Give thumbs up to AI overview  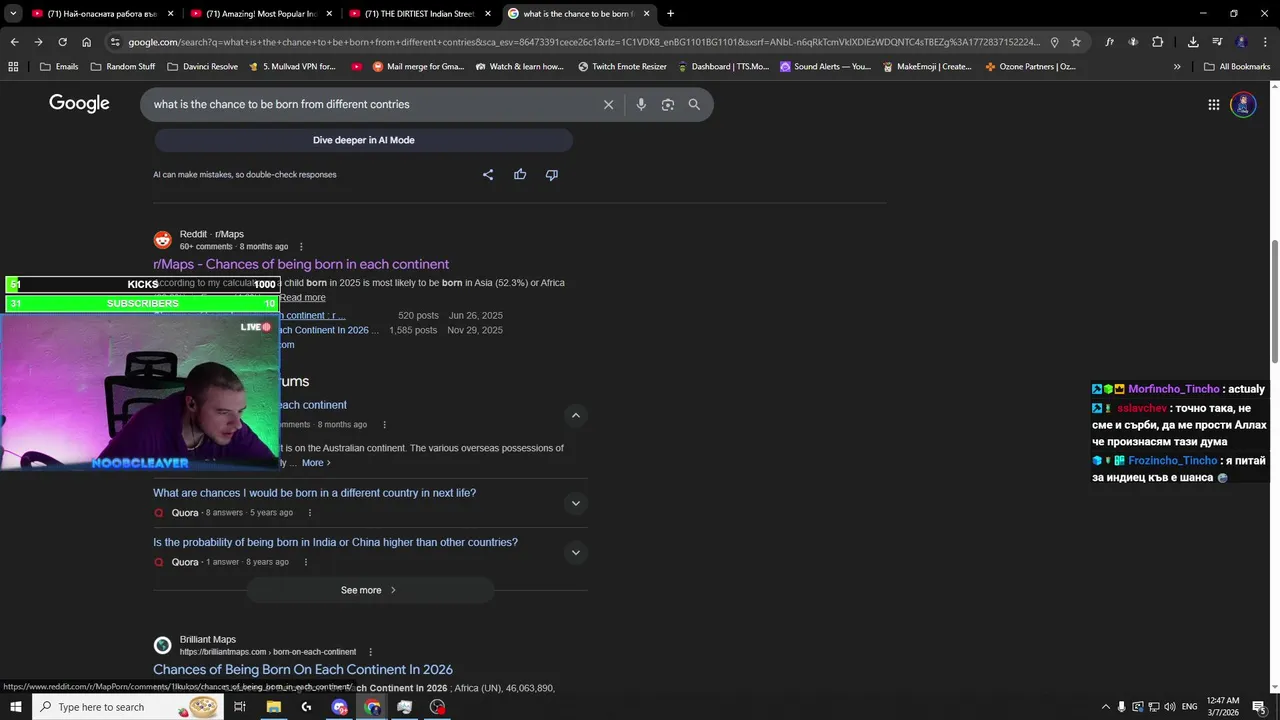(x=520, y=174)
